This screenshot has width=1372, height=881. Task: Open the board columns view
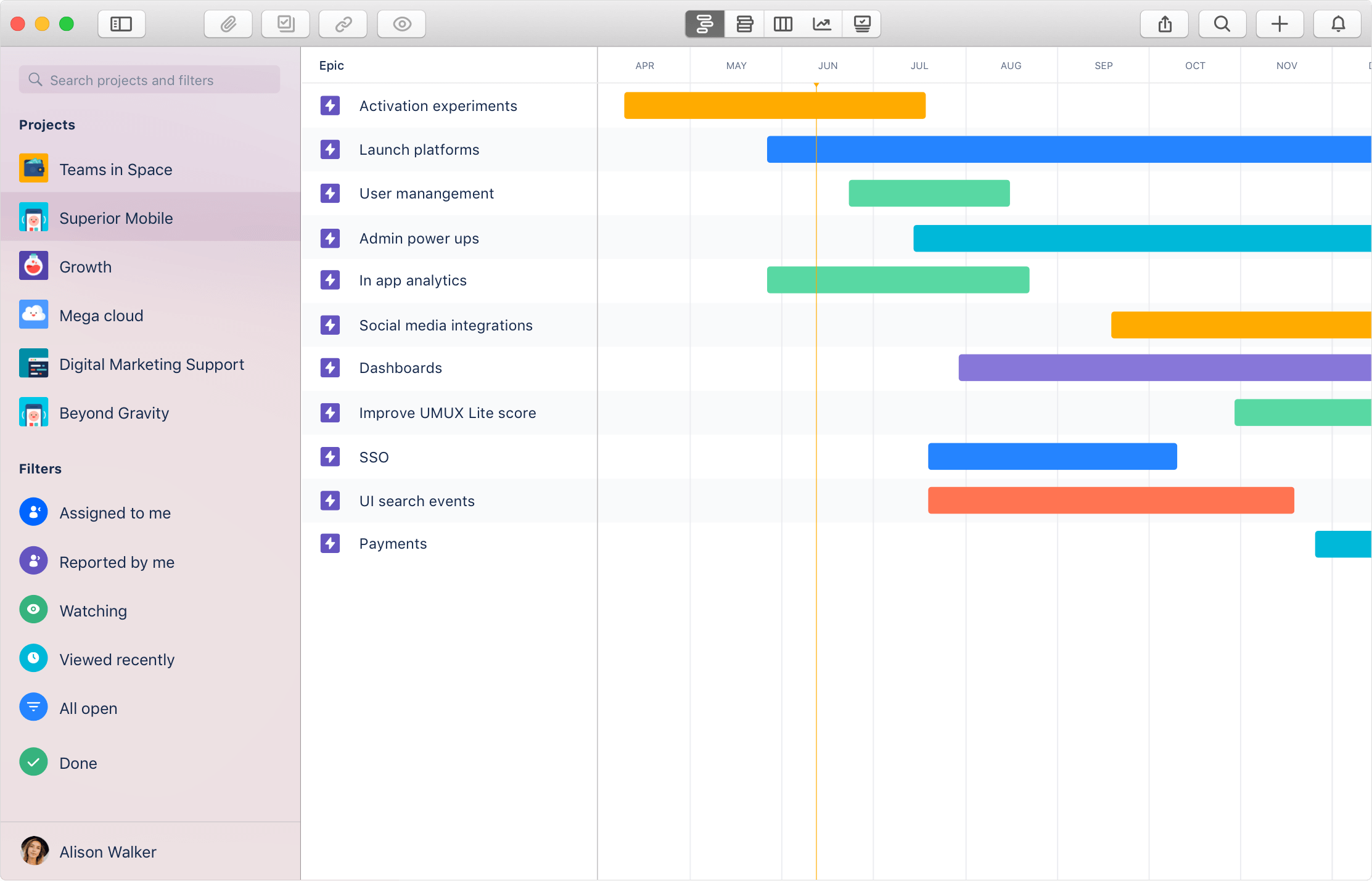tap(783, 24)
